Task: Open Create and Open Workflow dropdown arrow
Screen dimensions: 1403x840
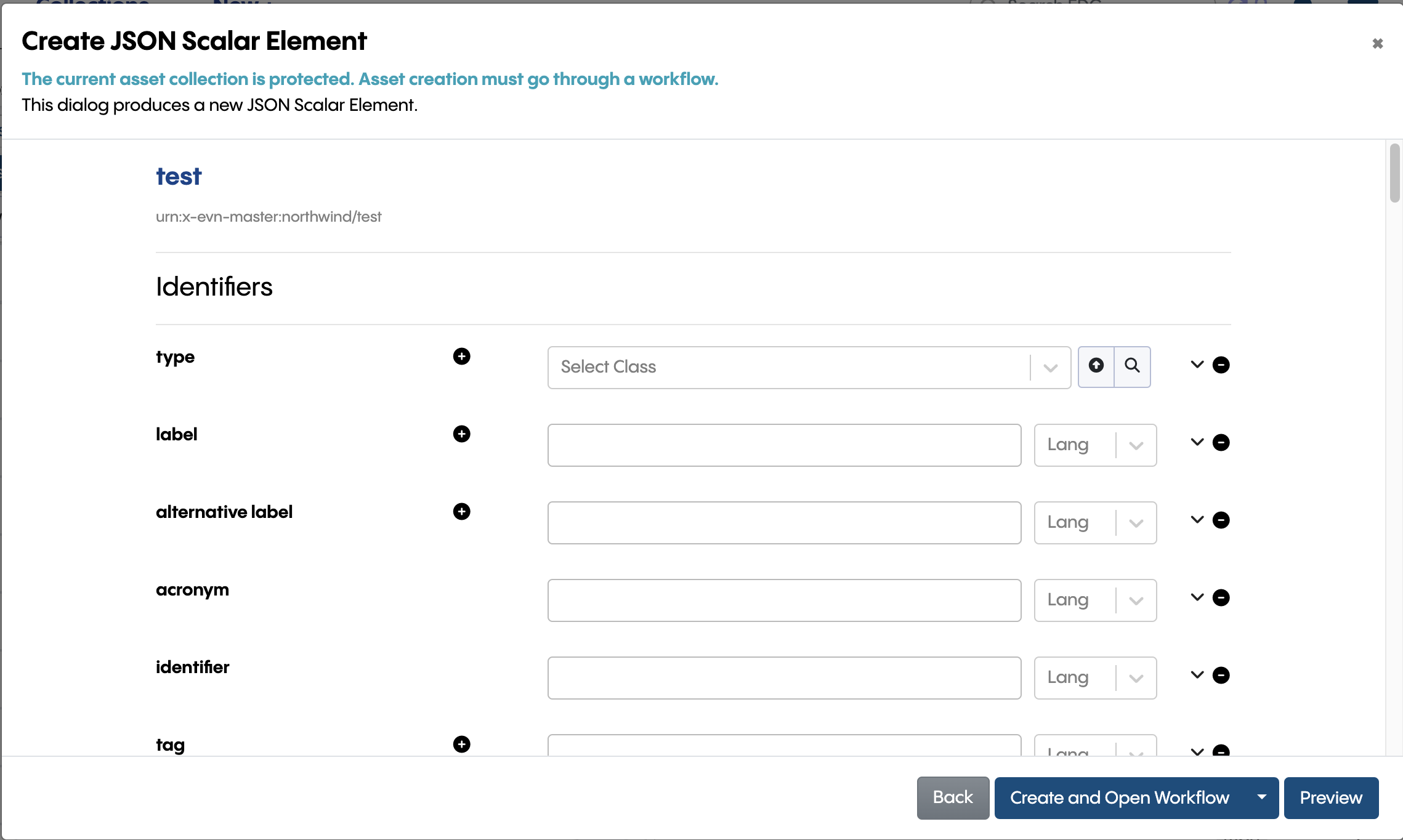Action: 1262,798
